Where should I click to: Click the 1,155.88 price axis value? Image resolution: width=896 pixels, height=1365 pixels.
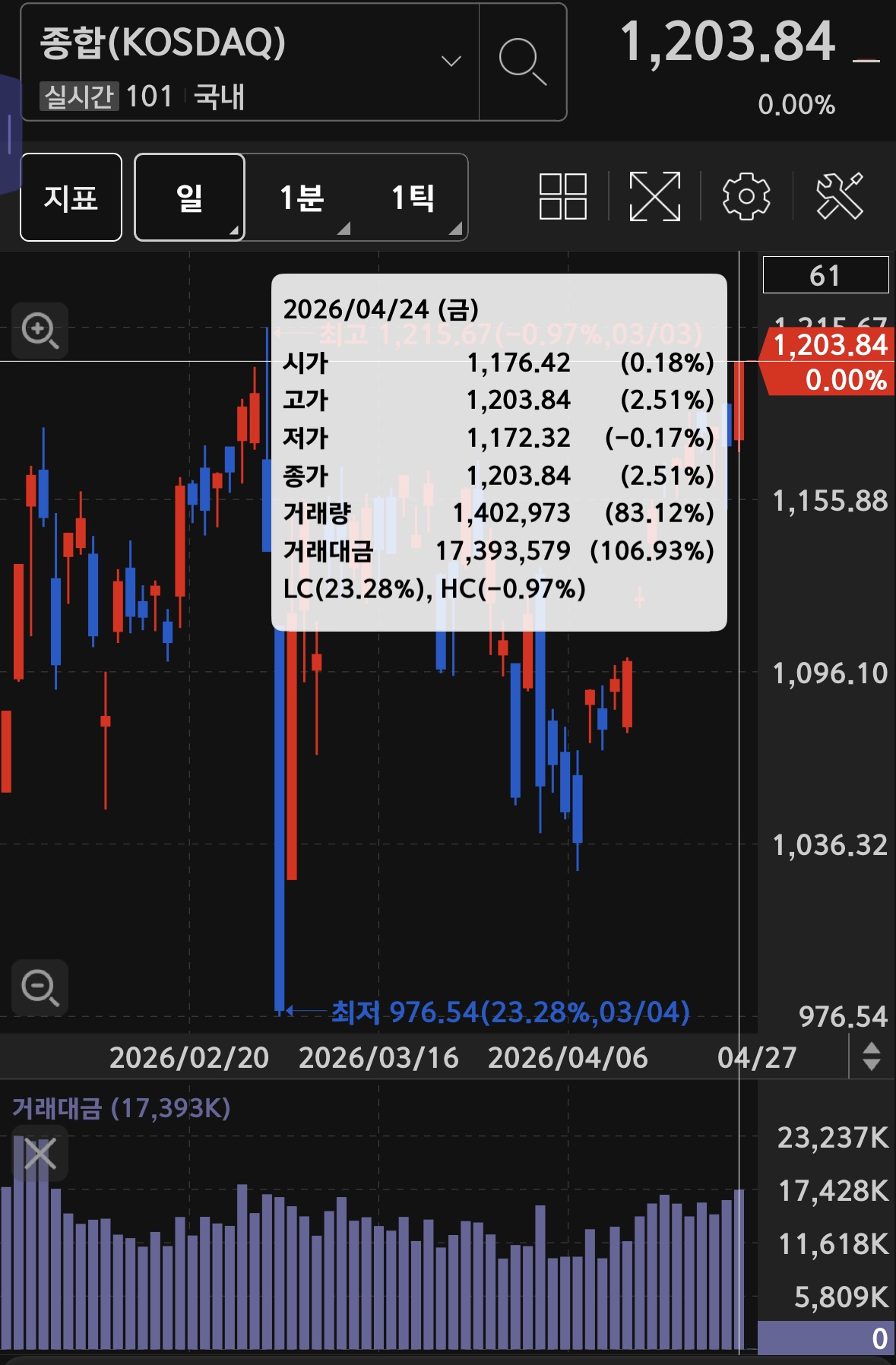(x=830, y=501)
